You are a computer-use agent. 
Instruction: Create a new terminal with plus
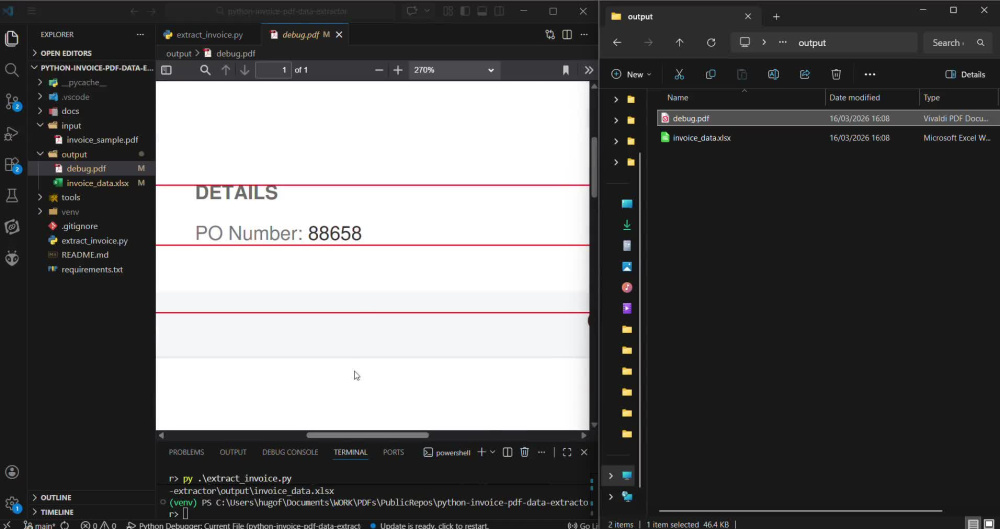coord(482,452)
